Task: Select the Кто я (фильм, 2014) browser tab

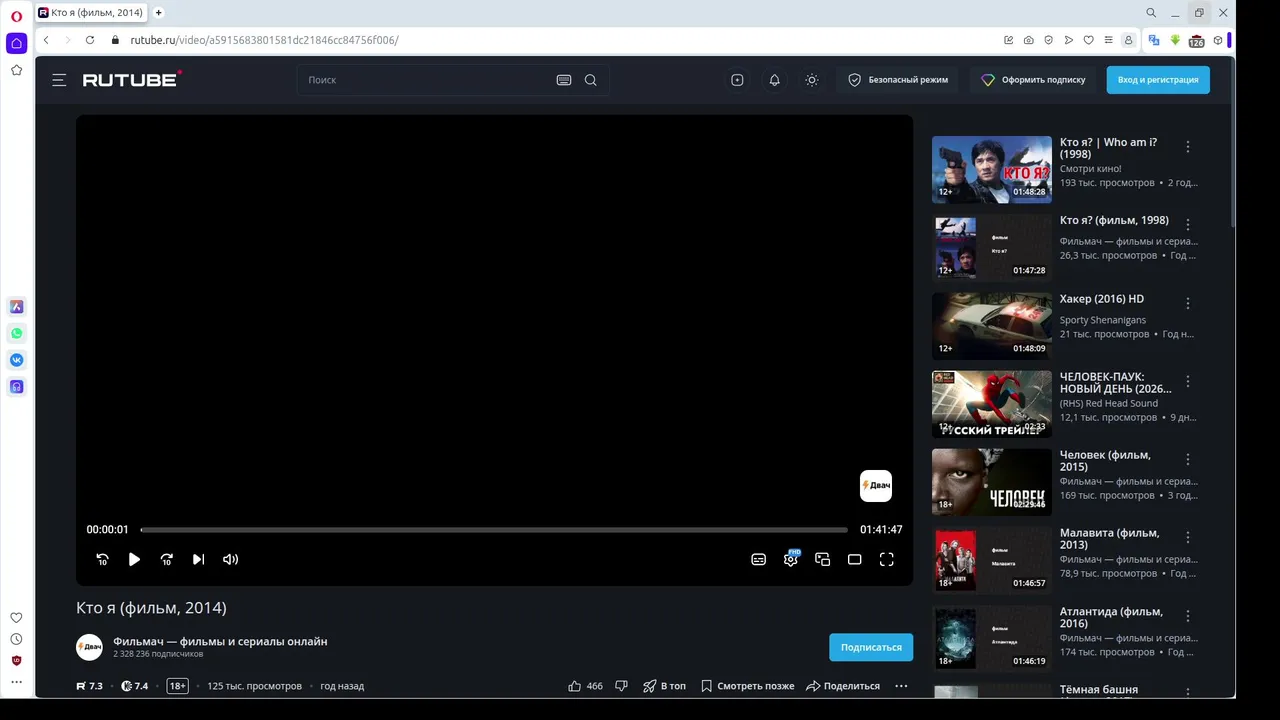Action: click(x=91, y=13)
